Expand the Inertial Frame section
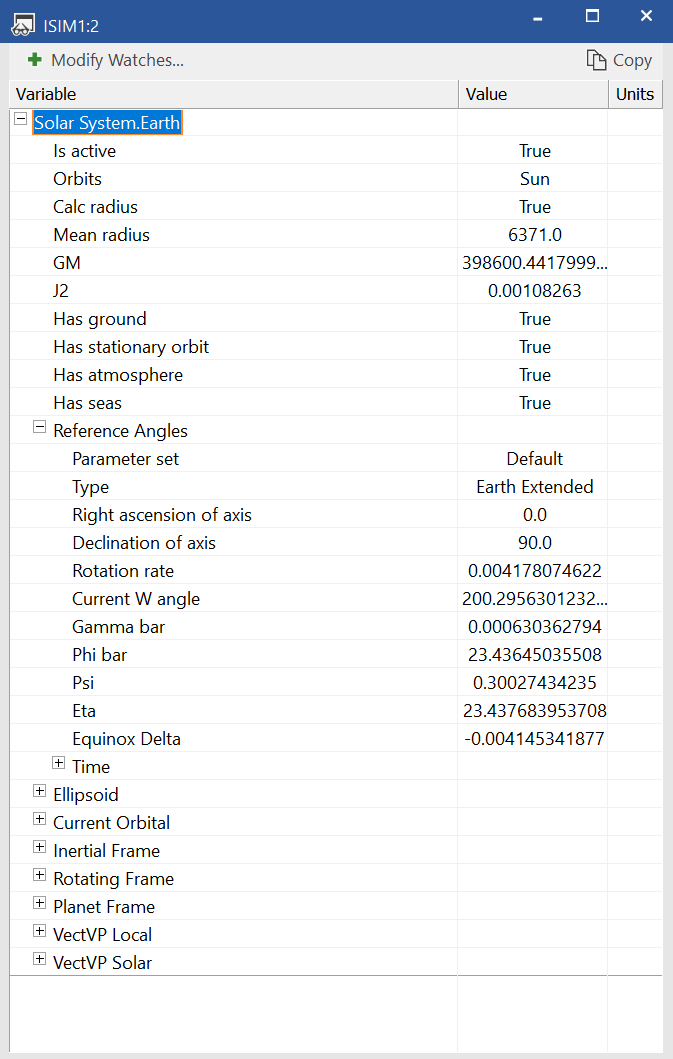The height and width of the screenshot is (1059, 673). click(x=40, y=847)
